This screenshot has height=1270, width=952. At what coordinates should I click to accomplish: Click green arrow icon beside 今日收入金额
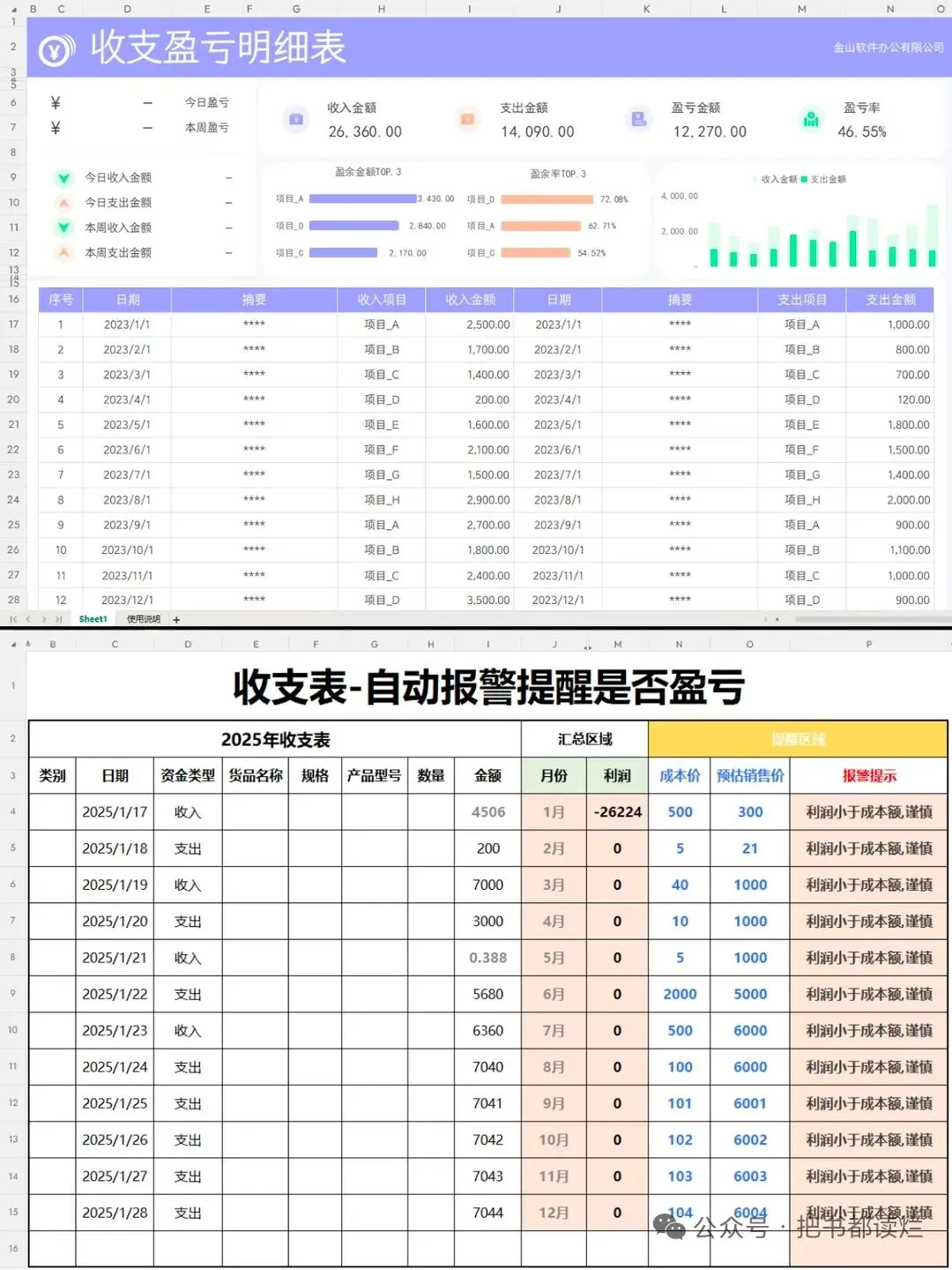[63, 178]
